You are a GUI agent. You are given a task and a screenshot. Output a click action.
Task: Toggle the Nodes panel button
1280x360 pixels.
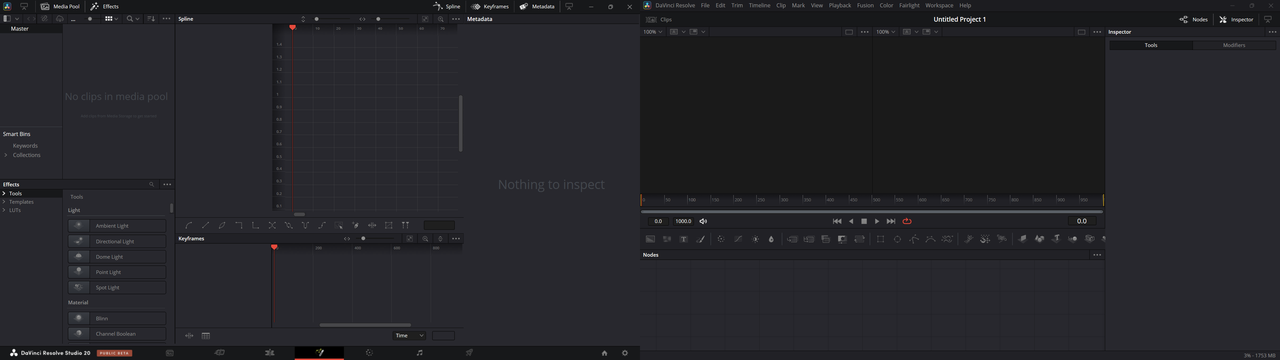[1194, 19]
